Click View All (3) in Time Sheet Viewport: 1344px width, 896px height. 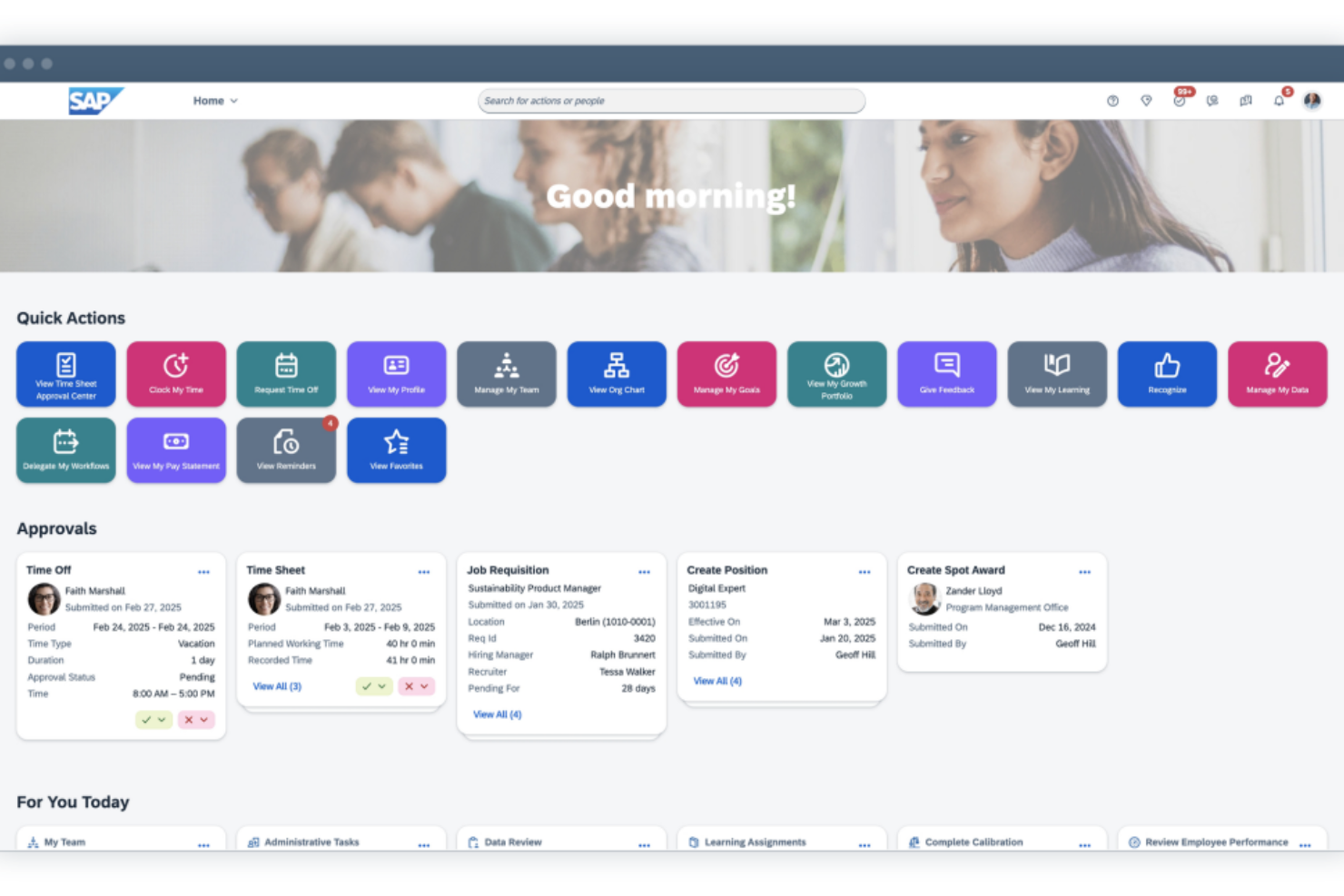pos(277,686)
